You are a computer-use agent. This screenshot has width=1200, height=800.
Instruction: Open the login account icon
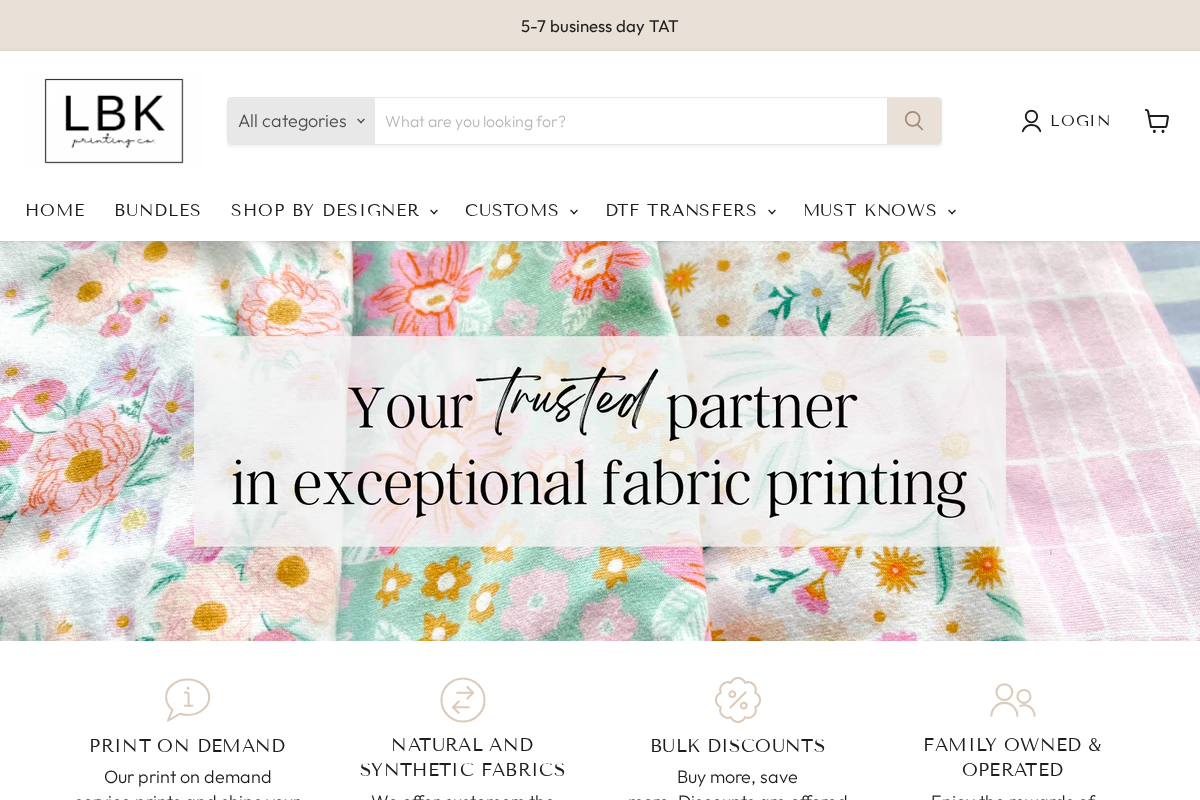pos(1030,120)
